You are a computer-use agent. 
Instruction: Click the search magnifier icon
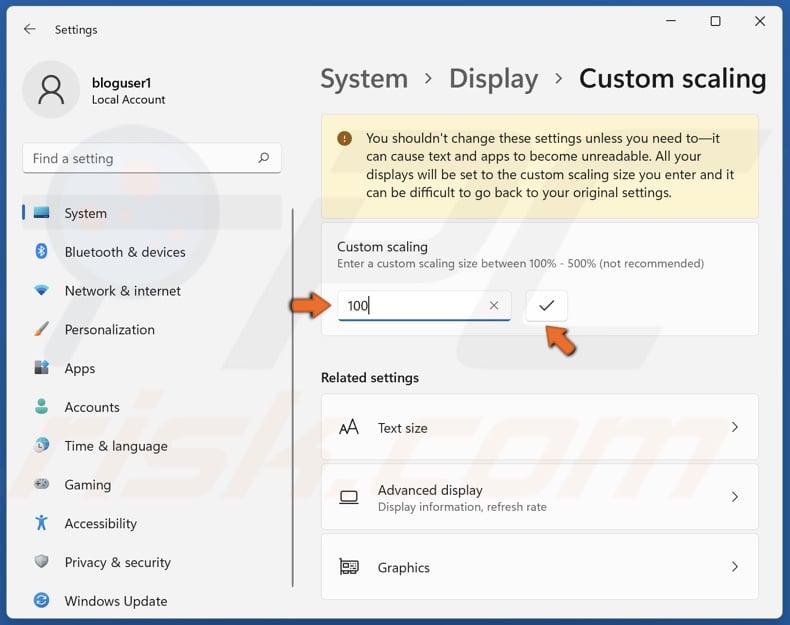pyautogui.click(x=264, y=158)
